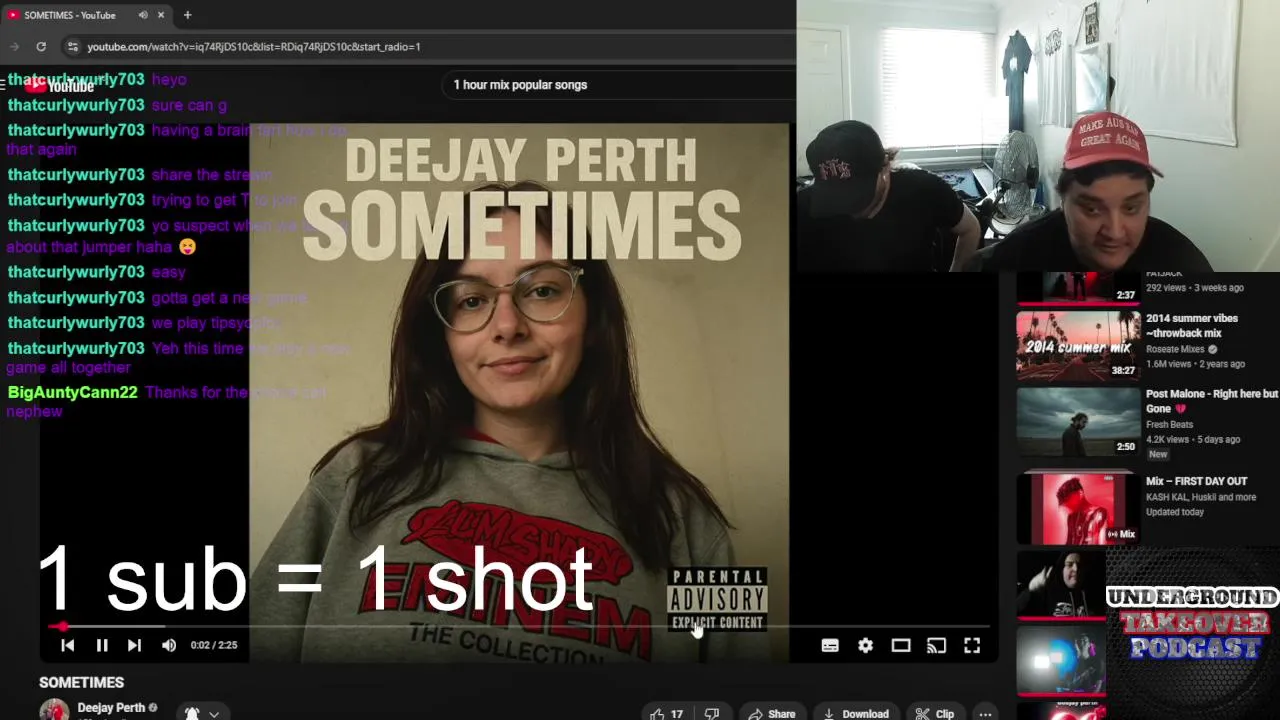Enter fullscreen mode
The width and height of the screenshot is (1280, 720).
point(972,646)
